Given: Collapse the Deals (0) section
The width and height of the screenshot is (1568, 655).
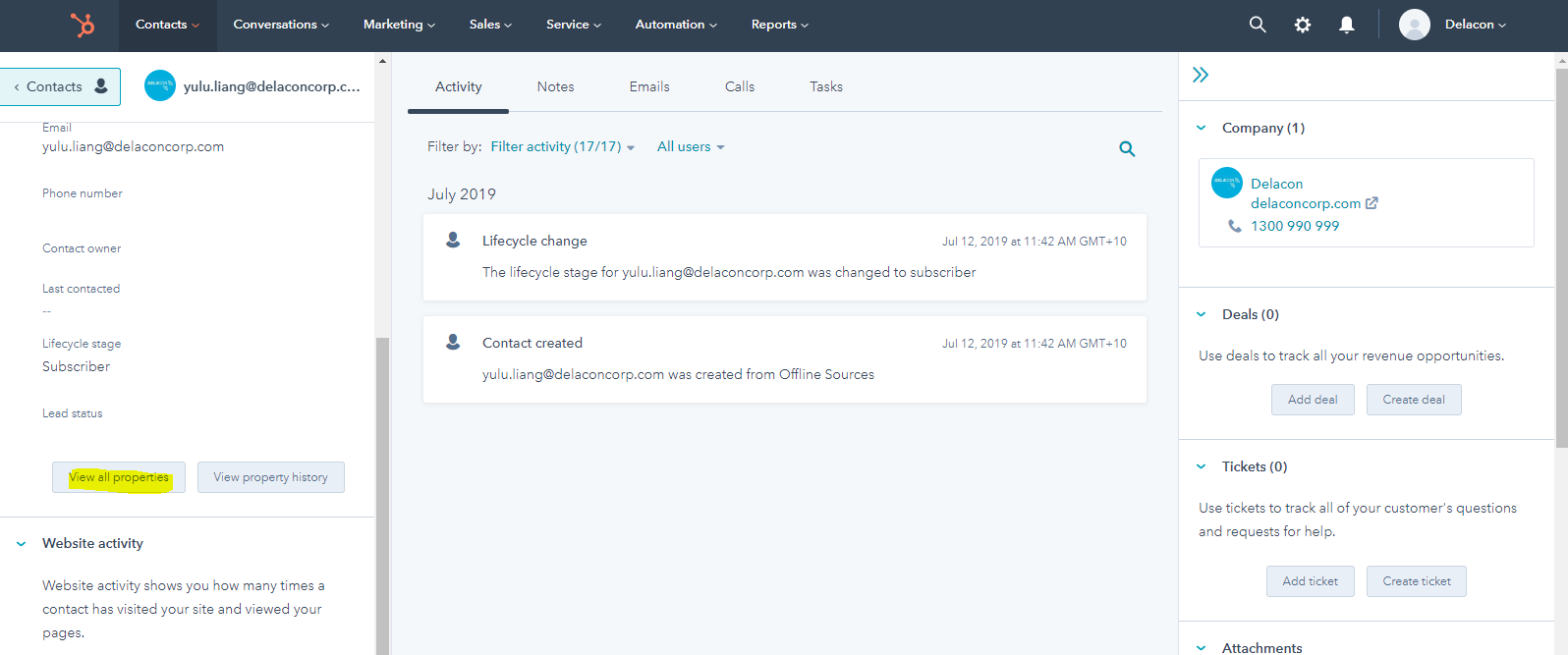Looking at the screenshot, I should tap(1201, 314).
